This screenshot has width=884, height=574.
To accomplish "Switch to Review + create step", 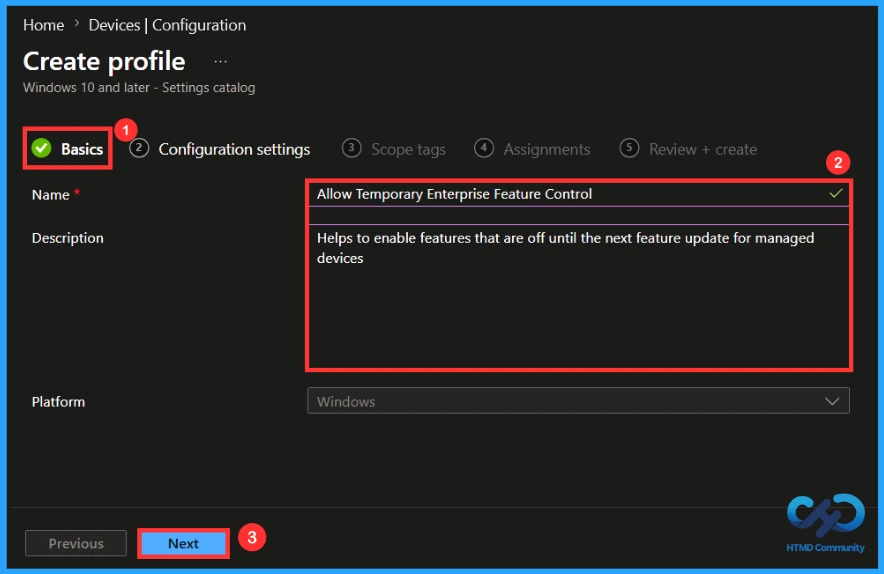I will coord(688,149).
